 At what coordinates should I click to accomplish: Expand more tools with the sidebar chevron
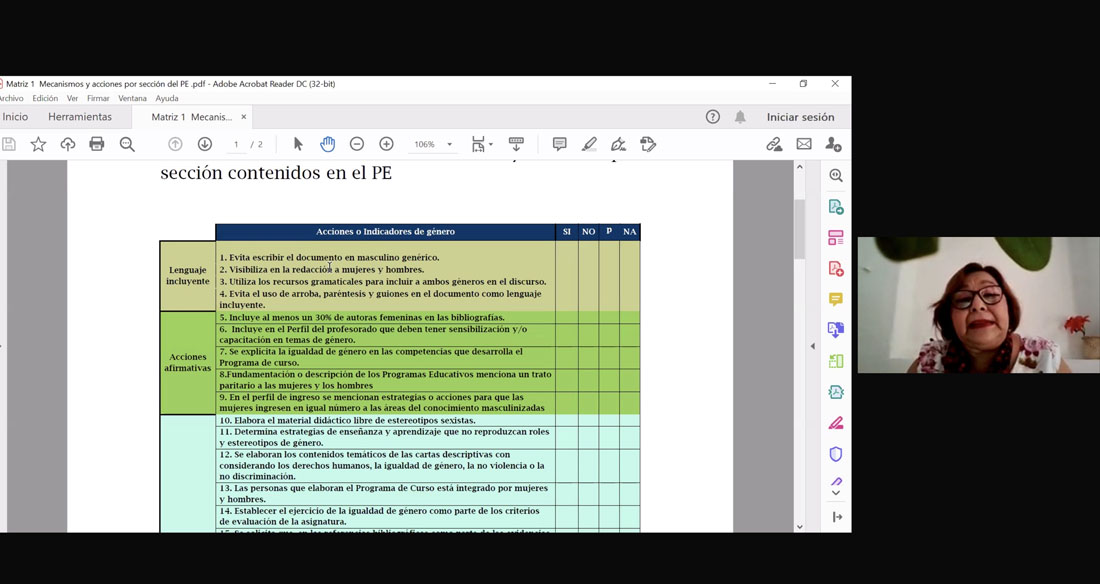pyautogui.click(x=836, y=493)
